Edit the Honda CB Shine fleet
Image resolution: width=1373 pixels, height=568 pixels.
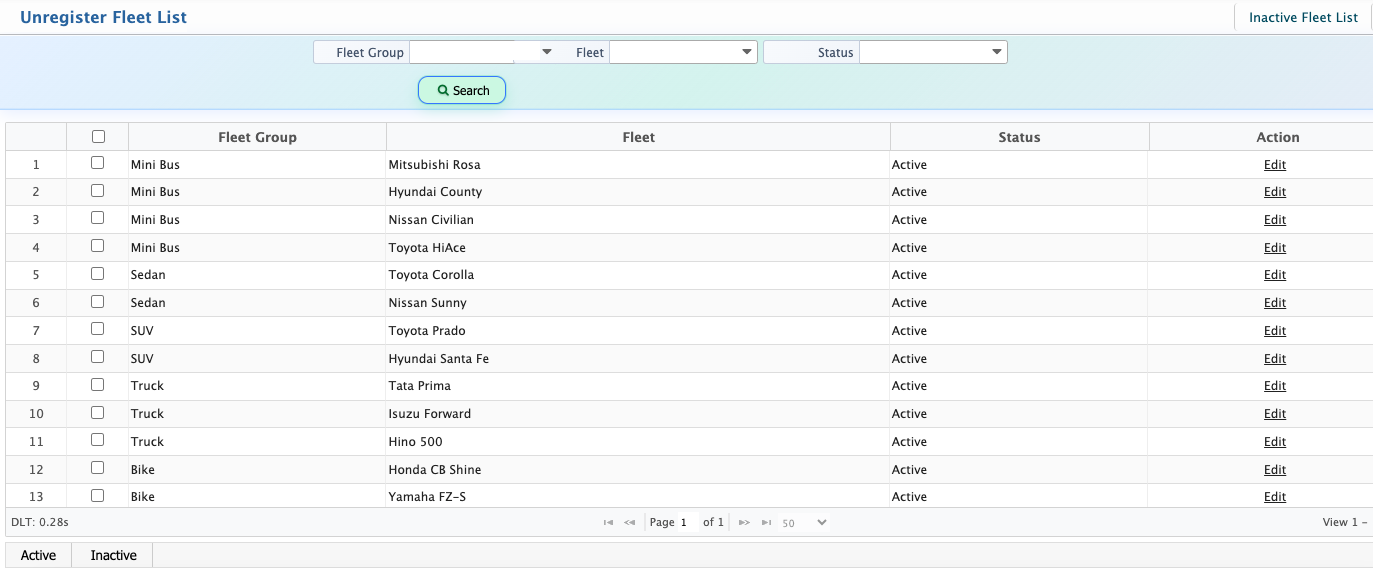coord(1275,470)
